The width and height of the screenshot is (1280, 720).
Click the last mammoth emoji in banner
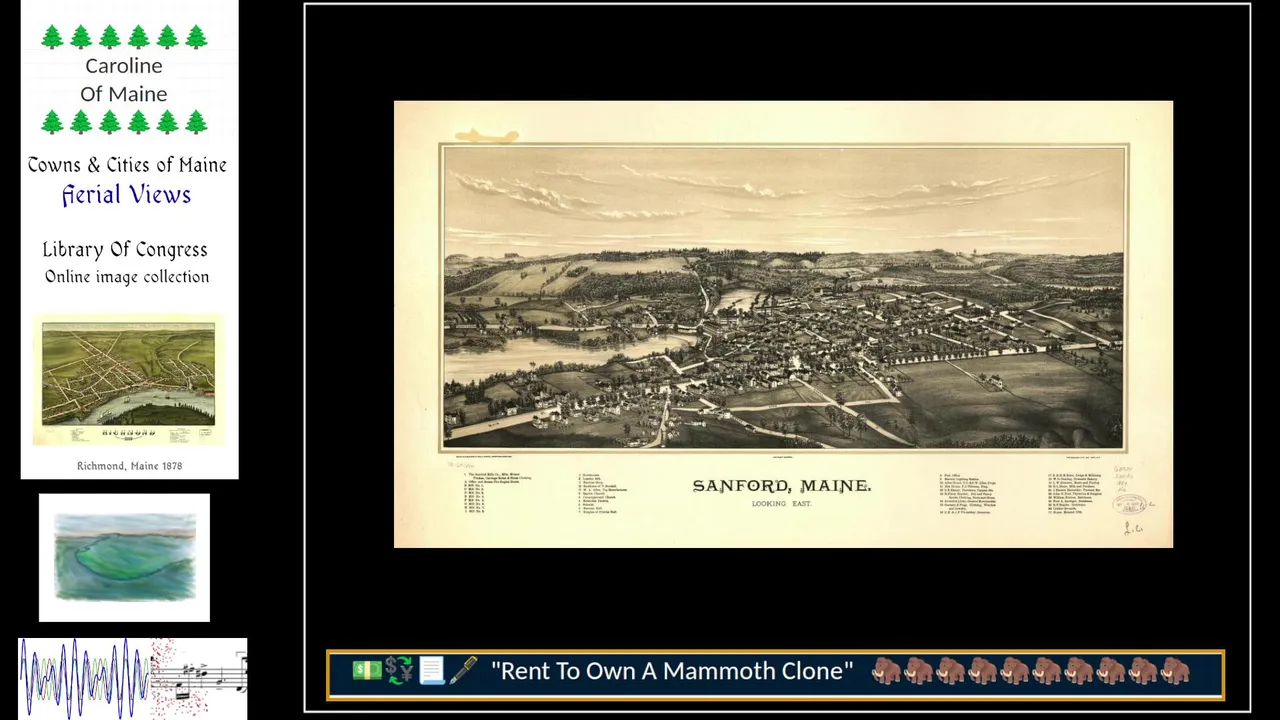[1175, 671]
